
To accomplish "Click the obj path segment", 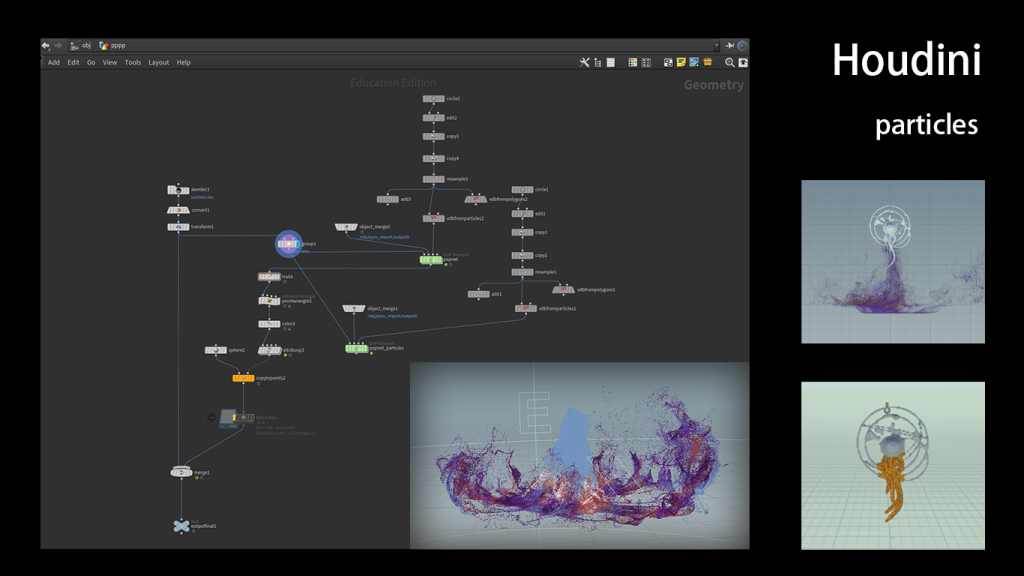I will [81, 46].
